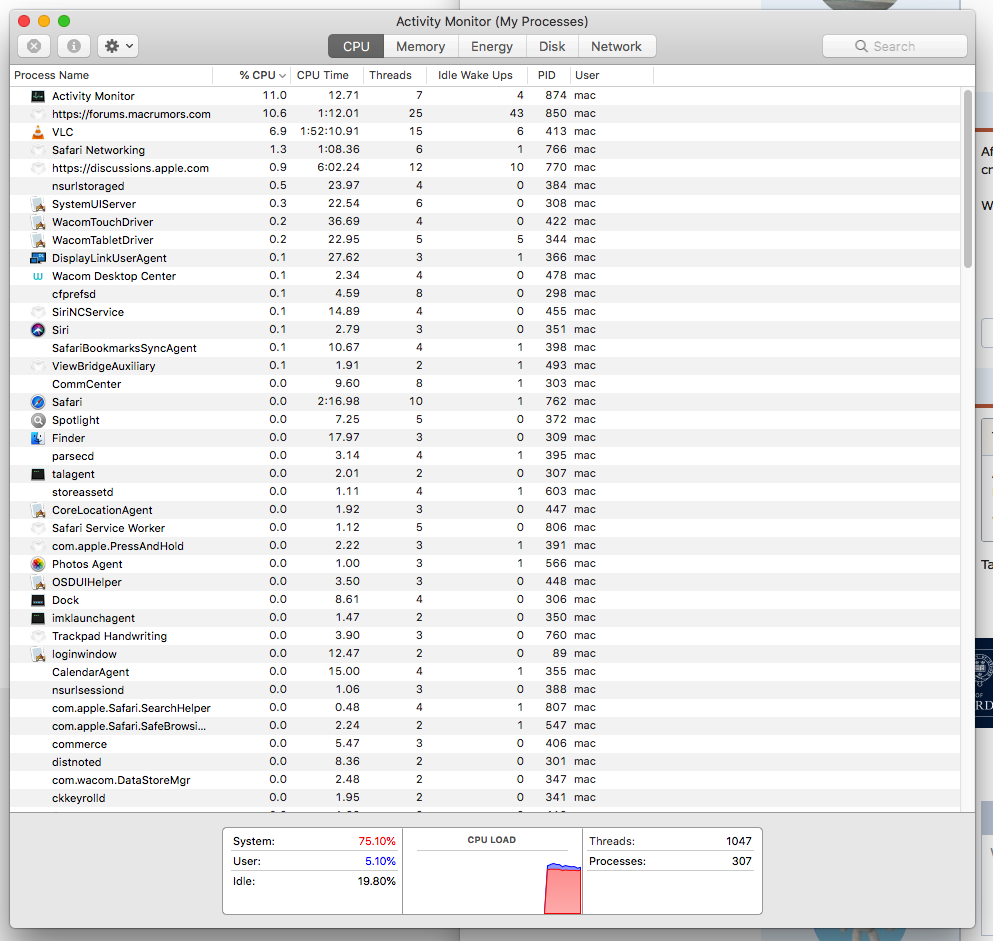Select the https://discussions.apple.com row
This screenshot has height=941, width=993.
[x=485, y=168]
